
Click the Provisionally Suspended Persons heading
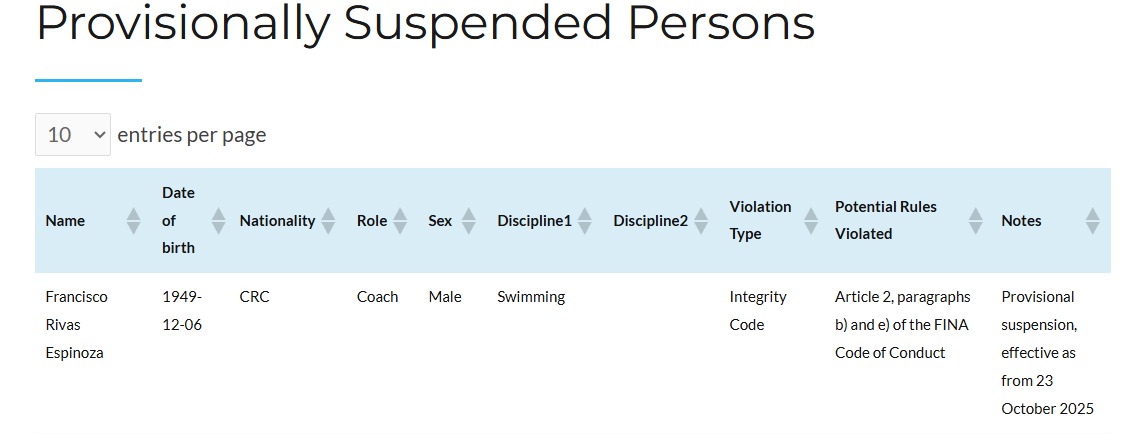pos(425,24)
